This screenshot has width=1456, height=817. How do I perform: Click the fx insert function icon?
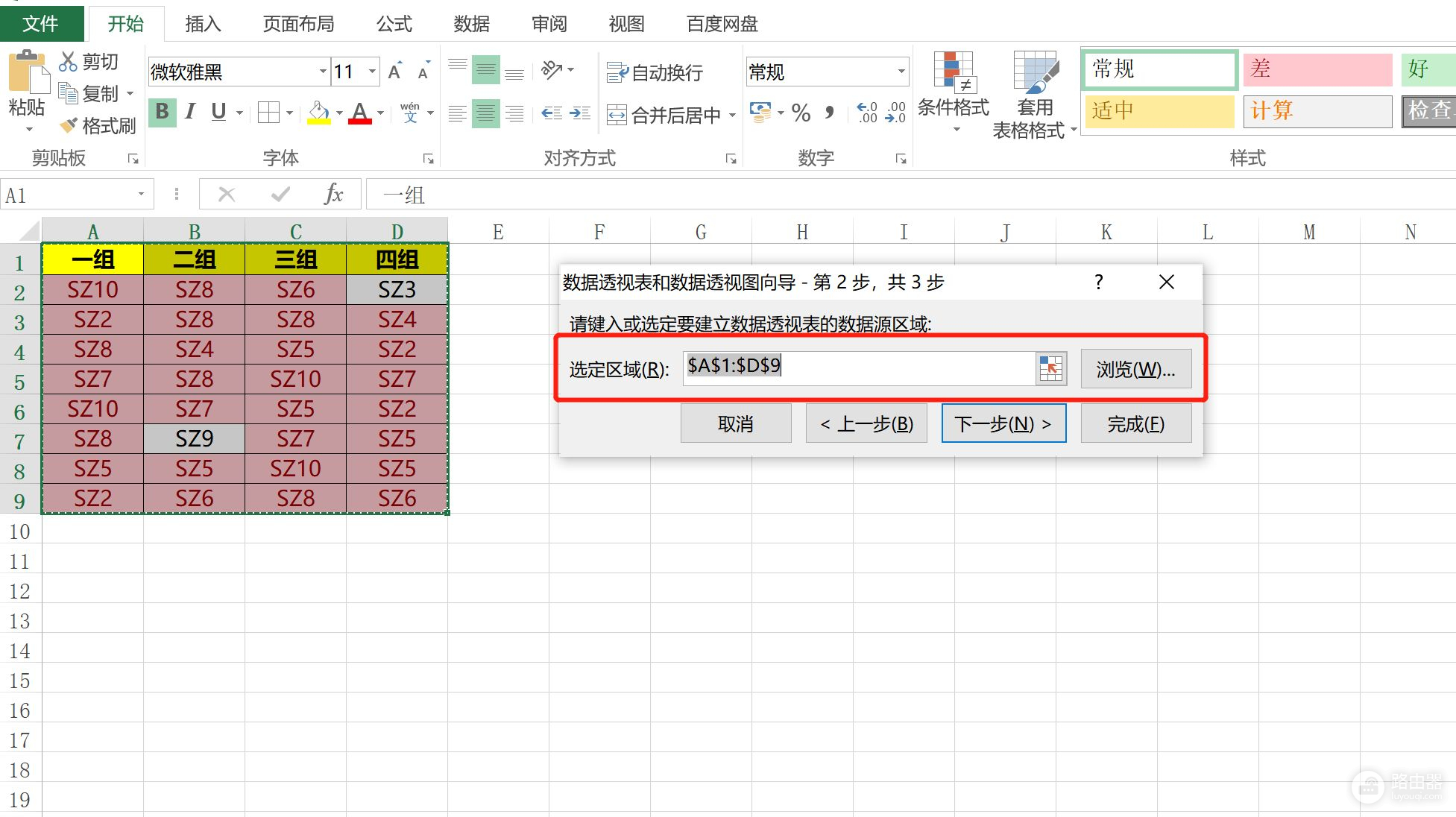(x=333, y=195)
